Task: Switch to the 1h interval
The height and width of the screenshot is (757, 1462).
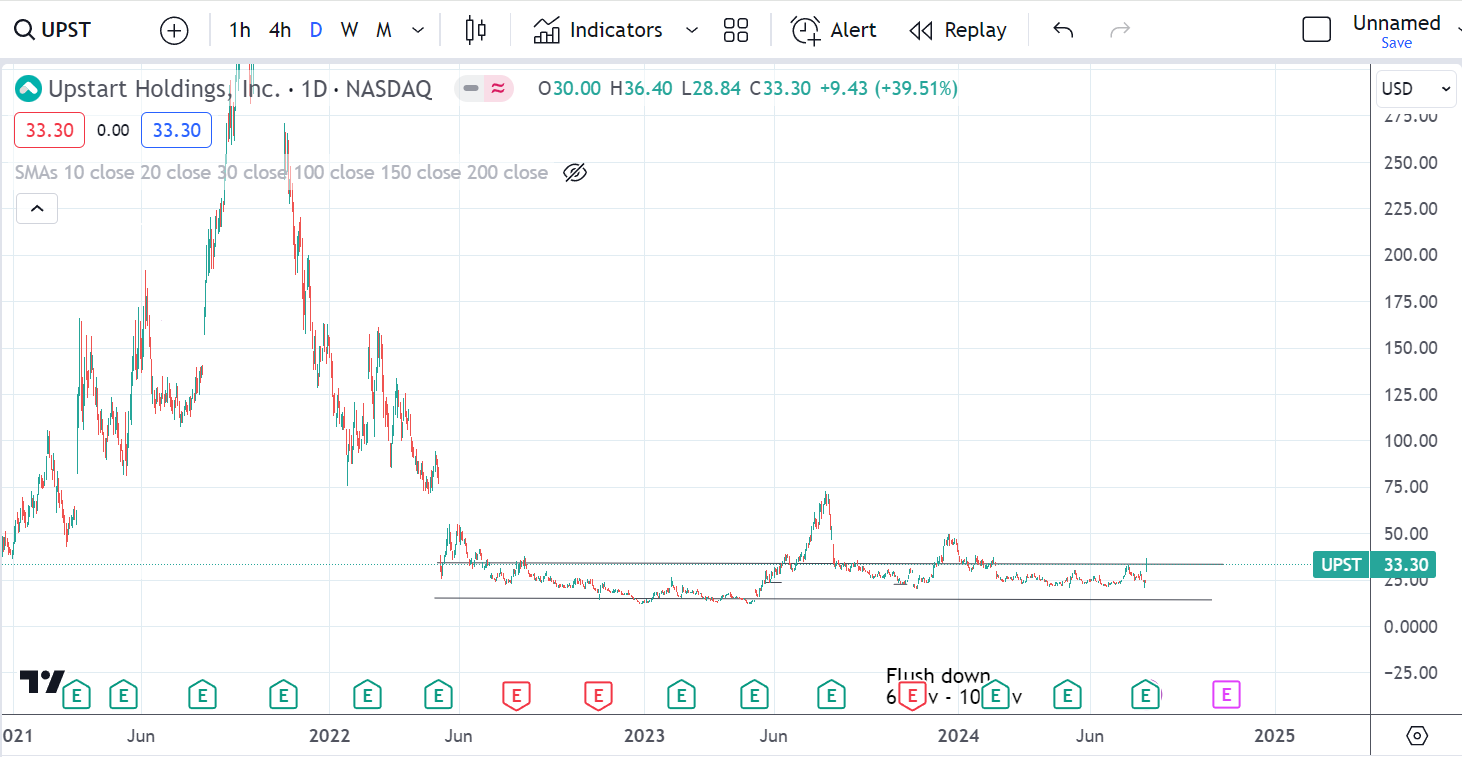Action: (x=240, y=30)
